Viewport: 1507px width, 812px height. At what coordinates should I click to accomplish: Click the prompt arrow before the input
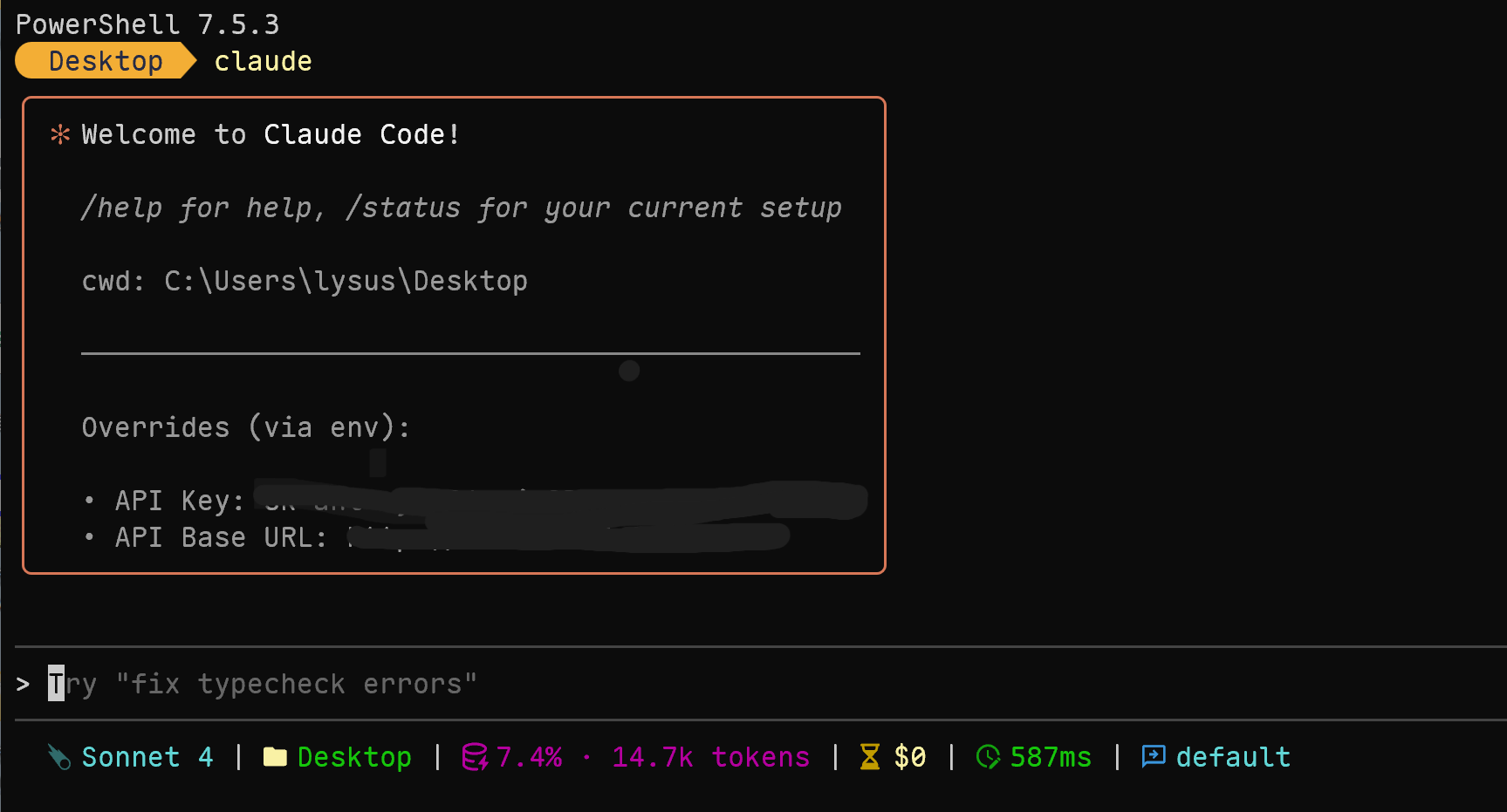(24, 685)
